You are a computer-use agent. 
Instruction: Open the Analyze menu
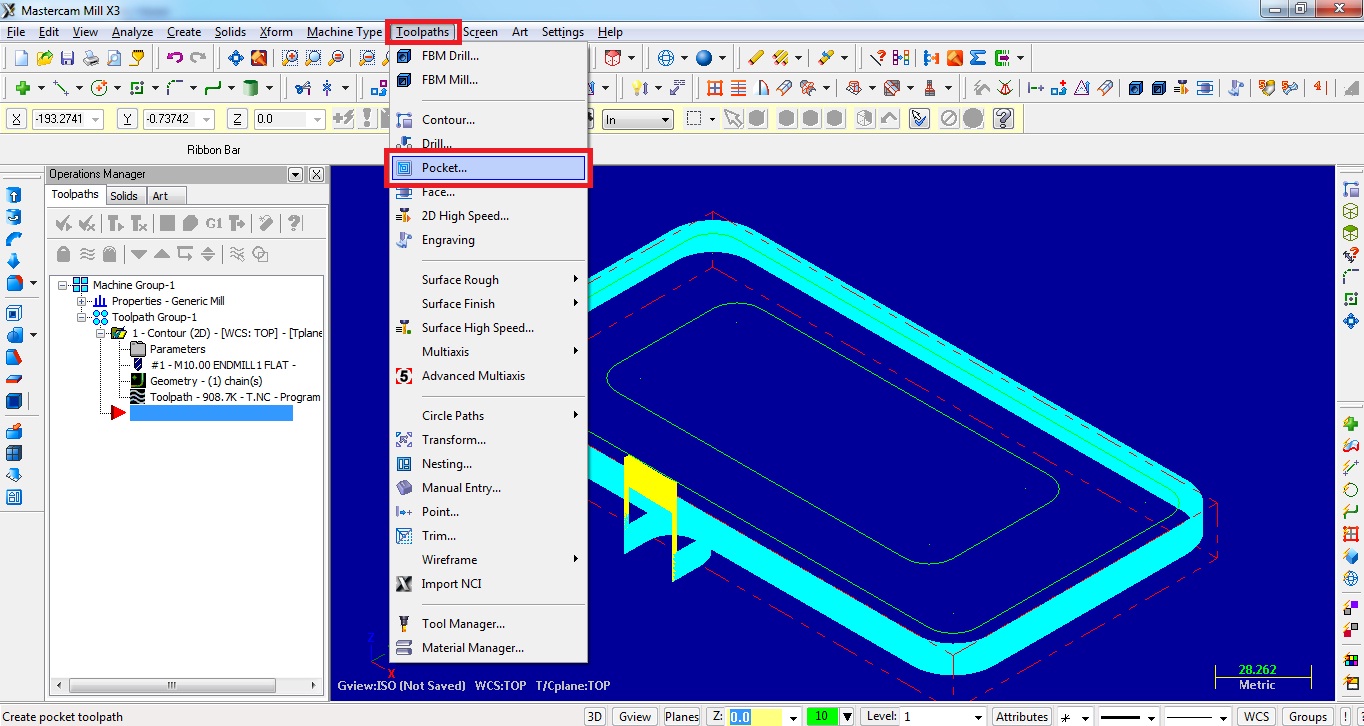[132, 32]
